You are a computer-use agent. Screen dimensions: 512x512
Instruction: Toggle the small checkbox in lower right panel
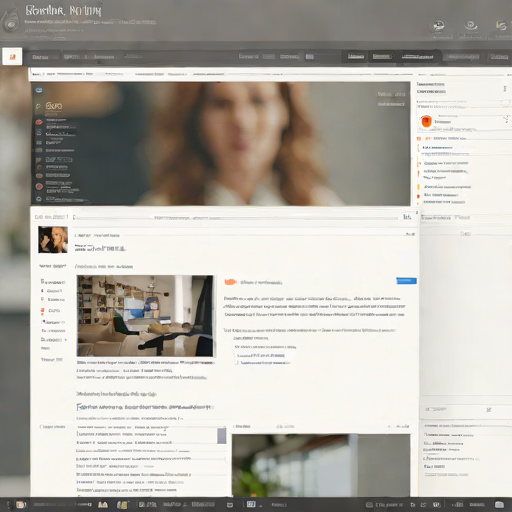489,409
